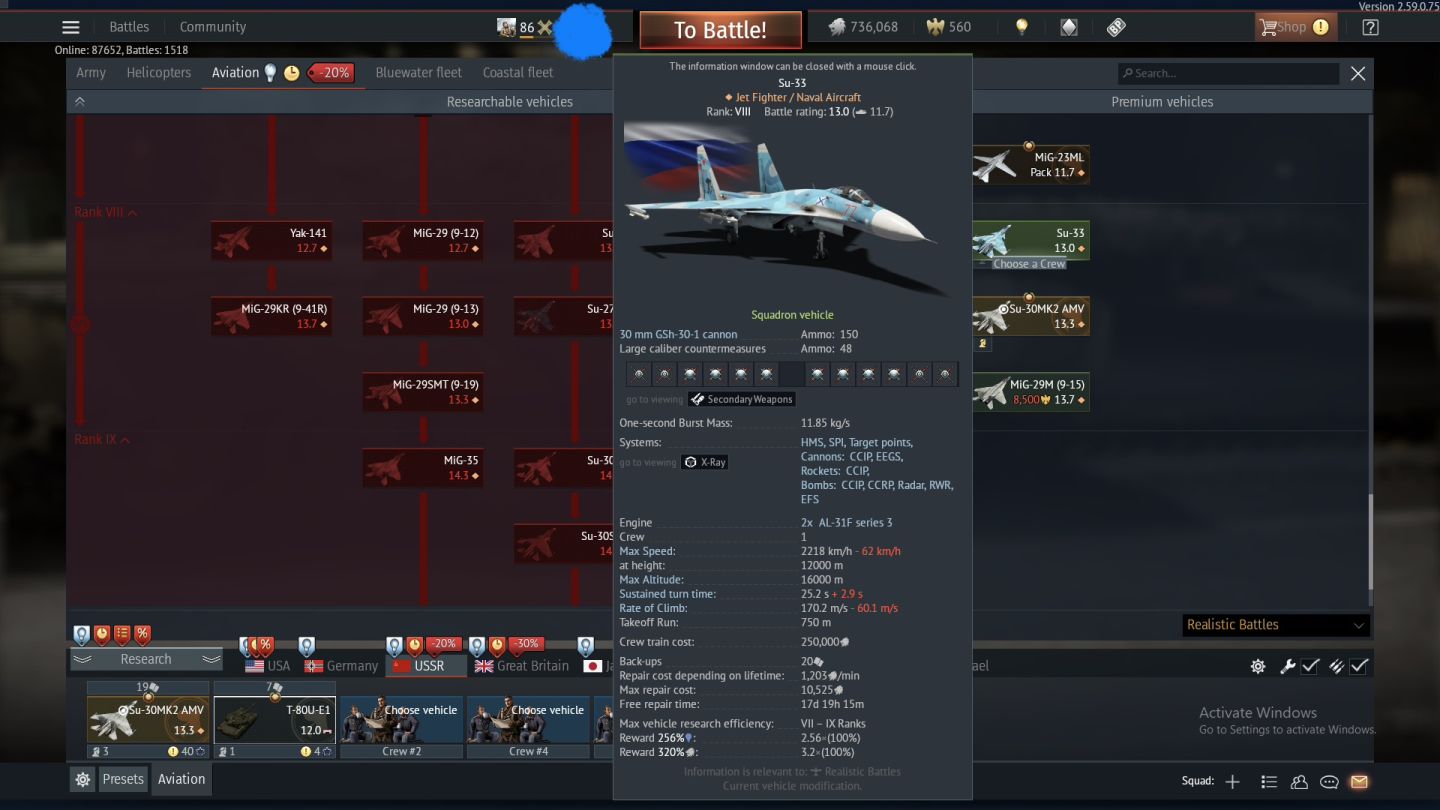This screenshot has width=1440, height=810.
Task: Add a squad member with plus icon
Action: (x=1232, y=781)
